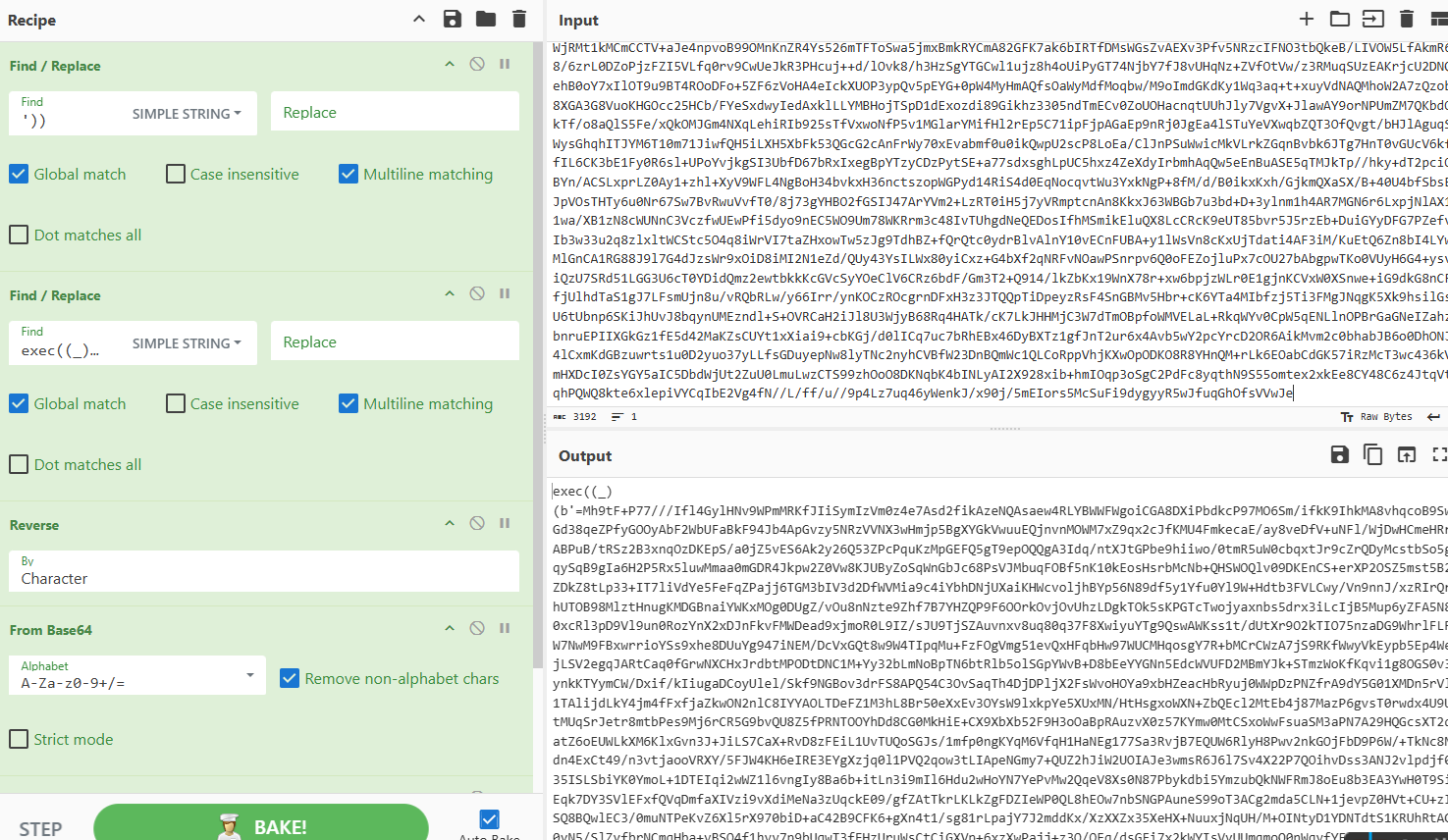Click the BAKE! button
The width and height of the screenshot is (1448, 840).
point(261,826)
